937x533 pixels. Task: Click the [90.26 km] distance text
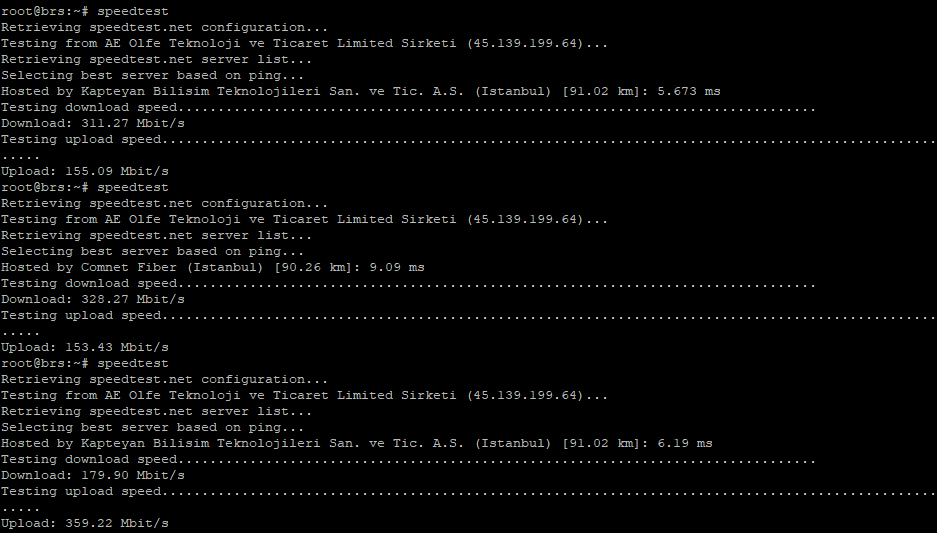tap(314, 268)
